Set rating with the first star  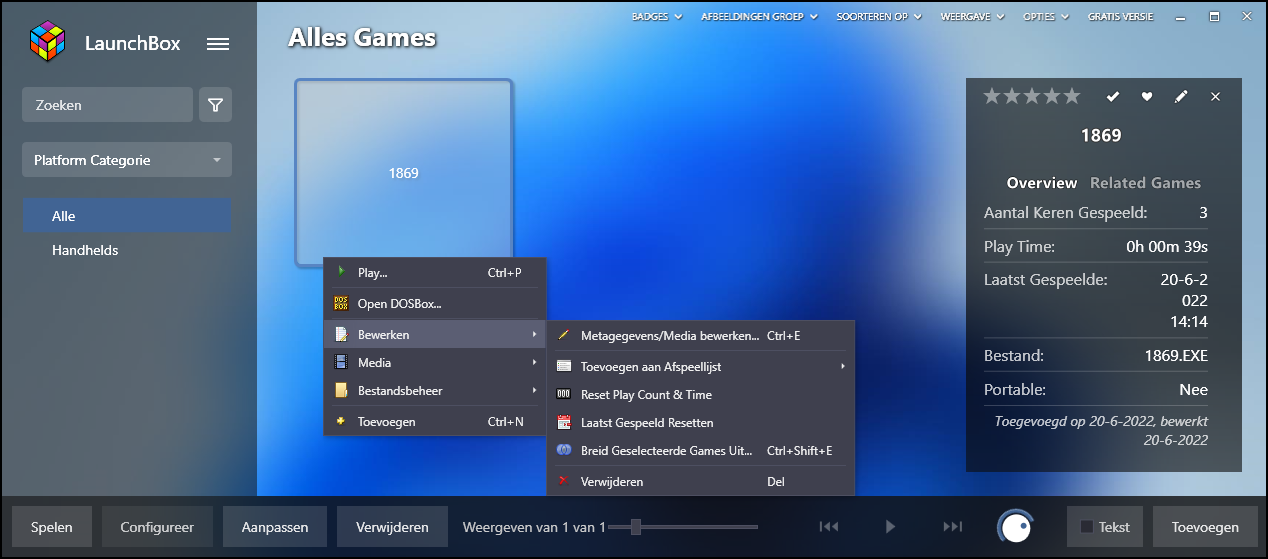[x=992, y=95]
